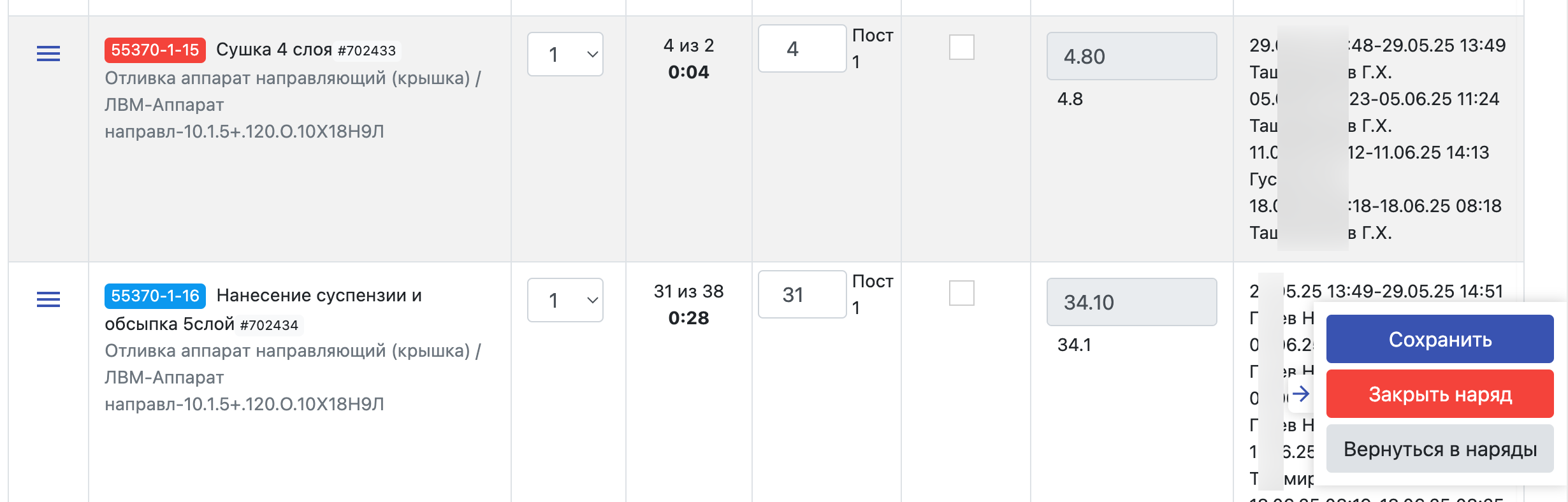Viewport: 1568px width, 502px height.
Task: Click the grey field showing 4.80
Action: (1131, 56)
